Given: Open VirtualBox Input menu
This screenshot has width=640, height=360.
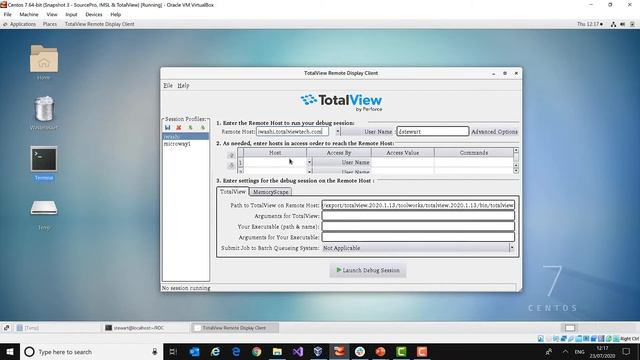Looking at the screenshot, I should tap(71, 14).
